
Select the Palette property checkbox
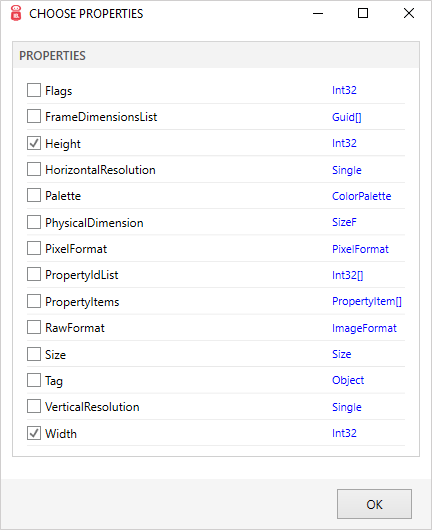(34, 195)
